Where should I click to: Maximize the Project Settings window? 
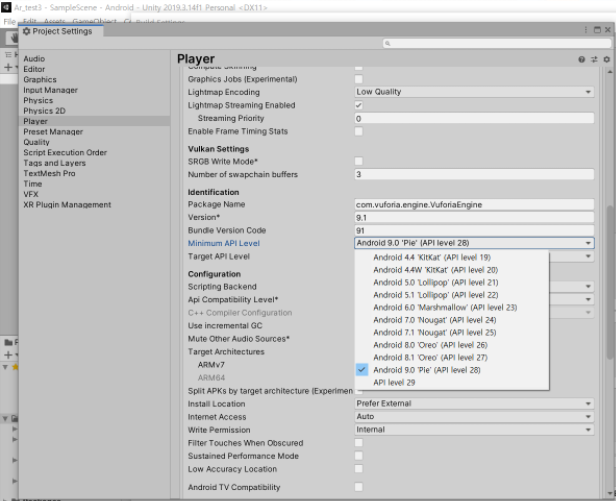click(x=597, y=30)
